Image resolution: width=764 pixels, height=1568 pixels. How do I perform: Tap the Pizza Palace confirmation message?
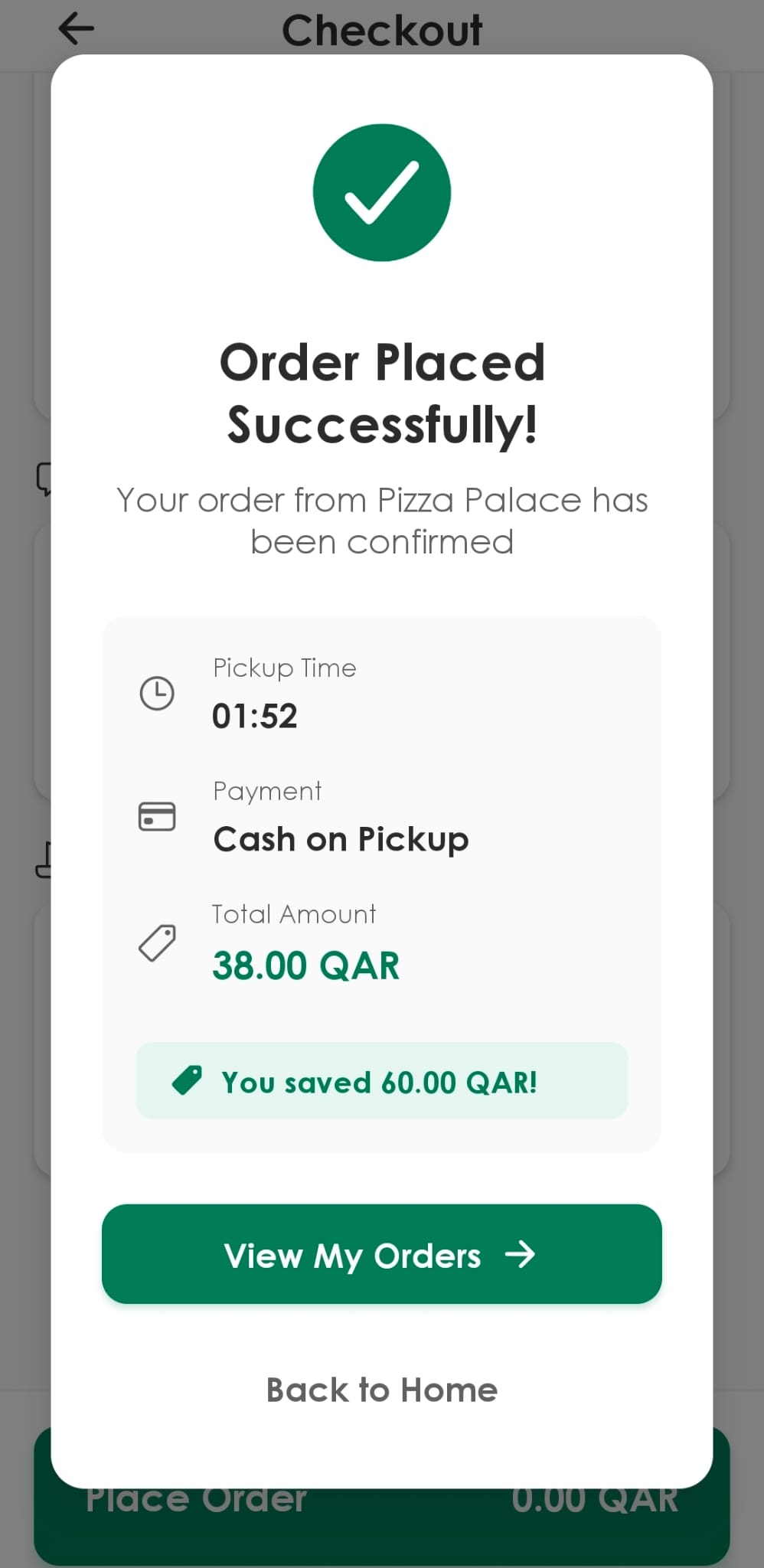(381, 521)
